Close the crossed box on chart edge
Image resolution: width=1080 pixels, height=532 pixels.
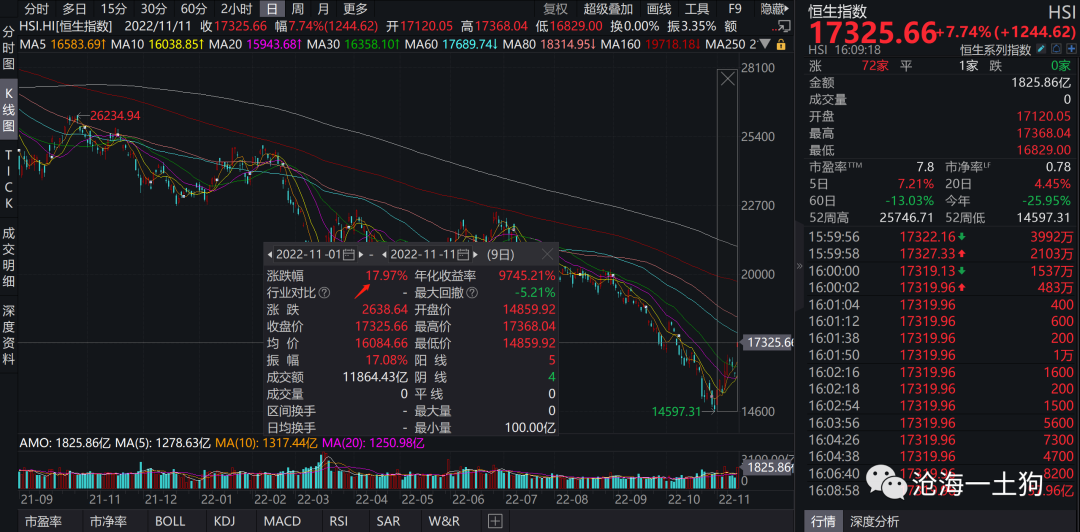click(728, 80)
